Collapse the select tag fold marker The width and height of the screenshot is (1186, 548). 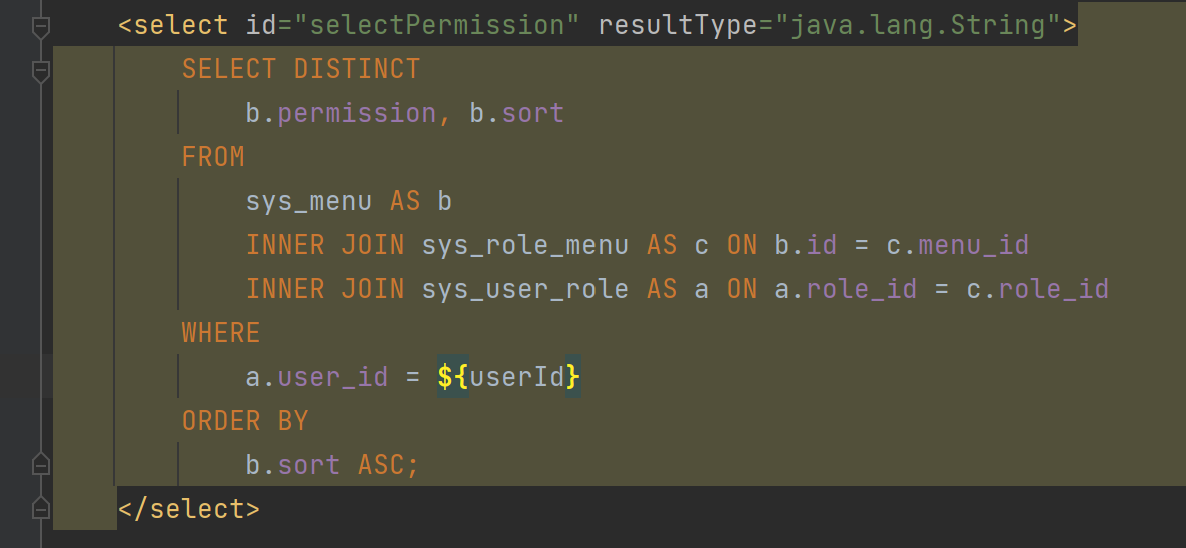[41, 28]
